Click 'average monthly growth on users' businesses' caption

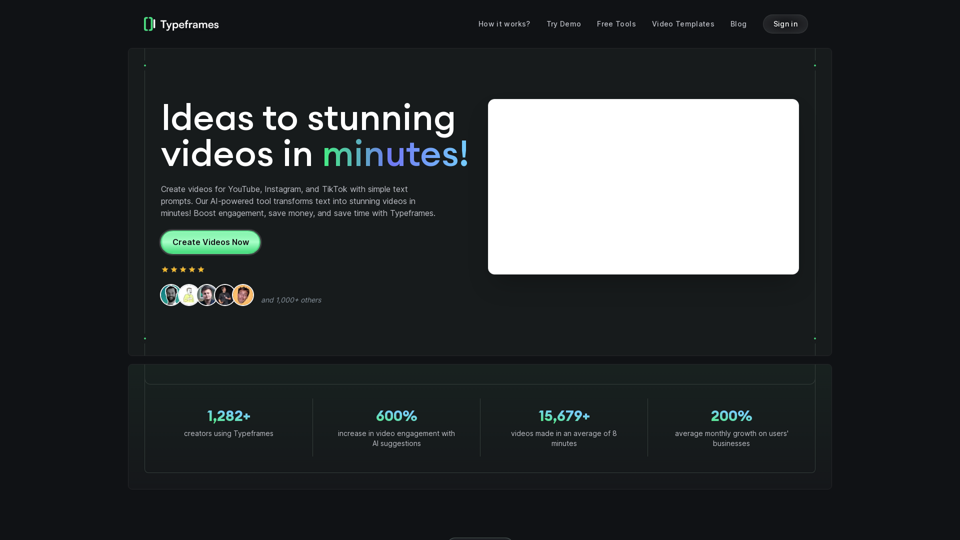point(731,438)
